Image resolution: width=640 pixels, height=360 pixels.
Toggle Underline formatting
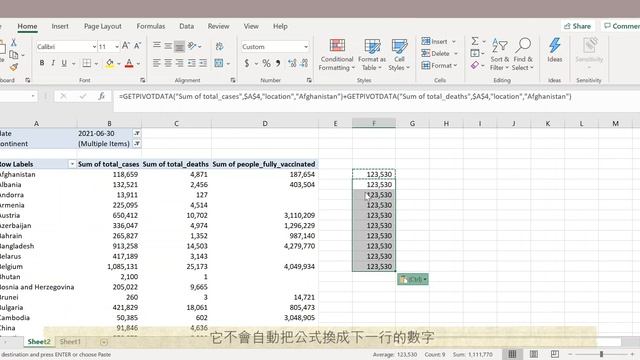(x=64, y=63)
